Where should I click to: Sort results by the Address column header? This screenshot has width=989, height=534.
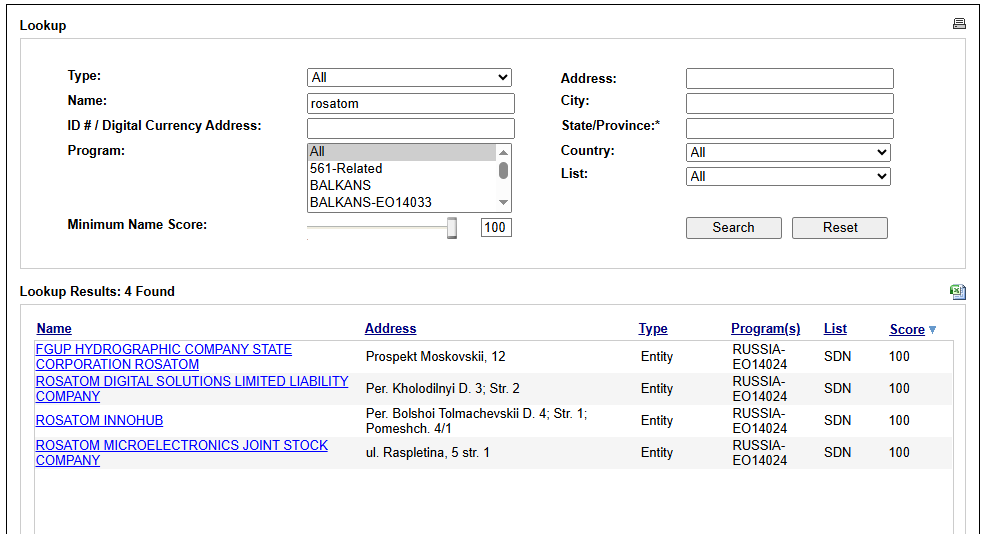(390, 328)
